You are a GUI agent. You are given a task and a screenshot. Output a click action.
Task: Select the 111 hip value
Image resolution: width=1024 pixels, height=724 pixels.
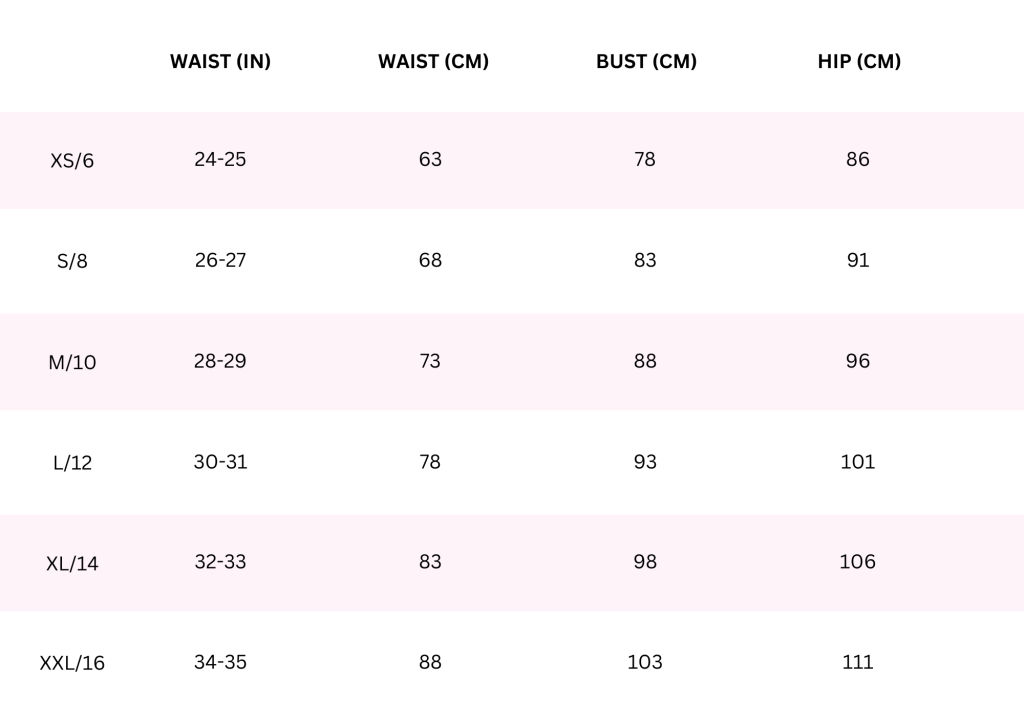(858, 662)
